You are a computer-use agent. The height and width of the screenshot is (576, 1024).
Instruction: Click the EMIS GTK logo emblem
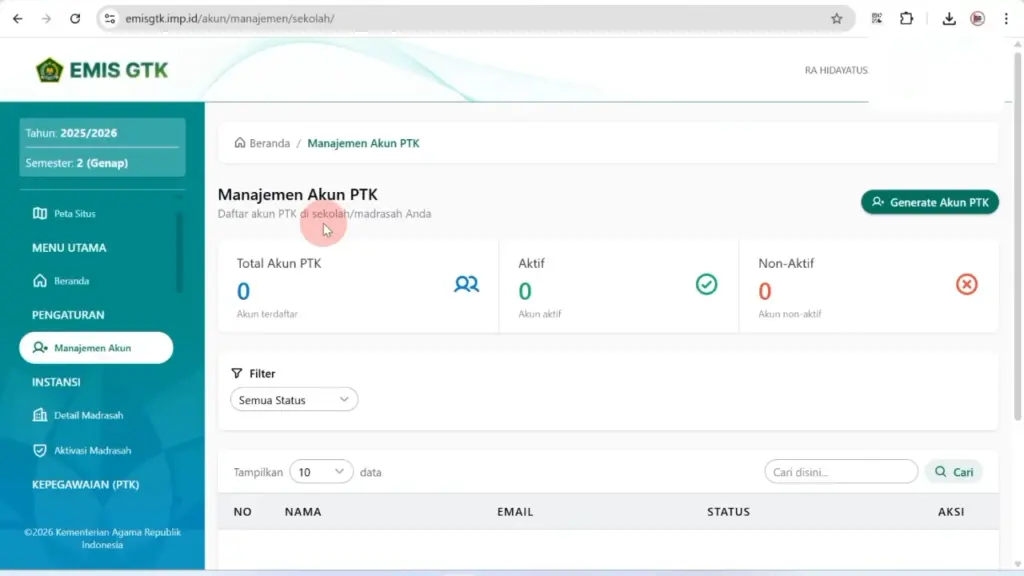tap(49, 70)
